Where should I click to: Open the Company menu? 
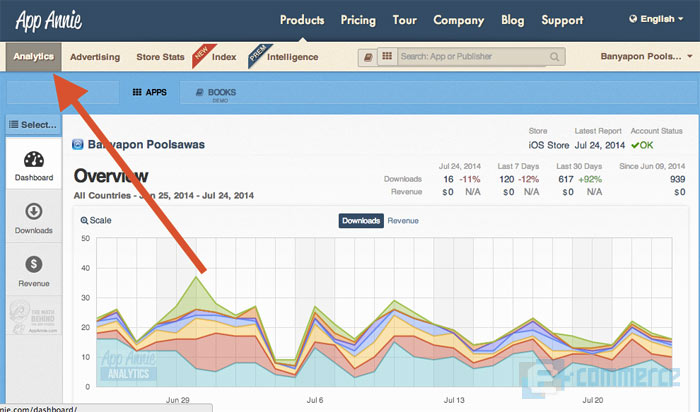click(458, 21)
